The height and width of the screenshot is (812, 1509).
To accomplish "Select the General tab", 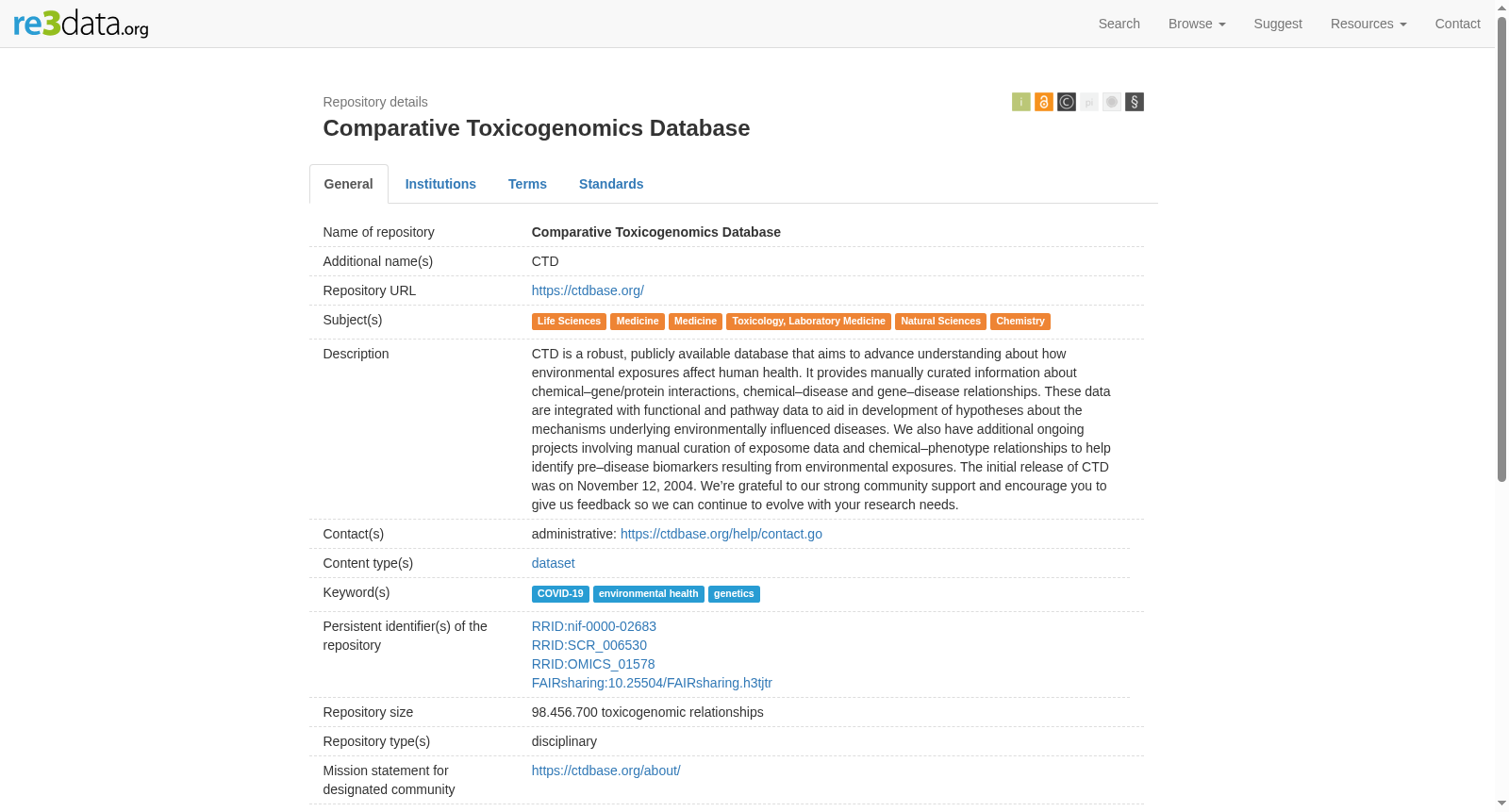I will coord(349,184).
